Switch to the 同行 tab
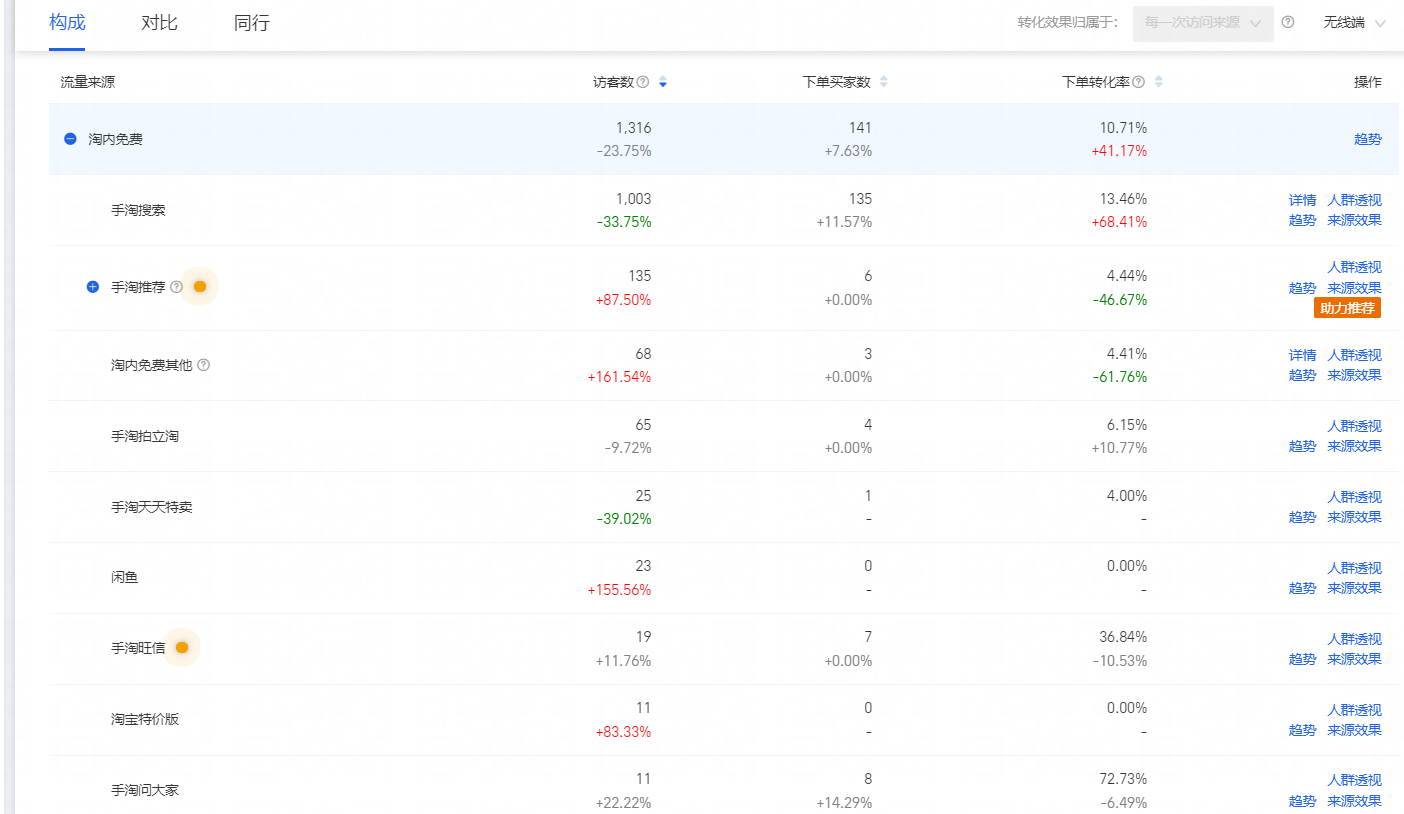The image size is (1404, 814). tap(252, 23)
